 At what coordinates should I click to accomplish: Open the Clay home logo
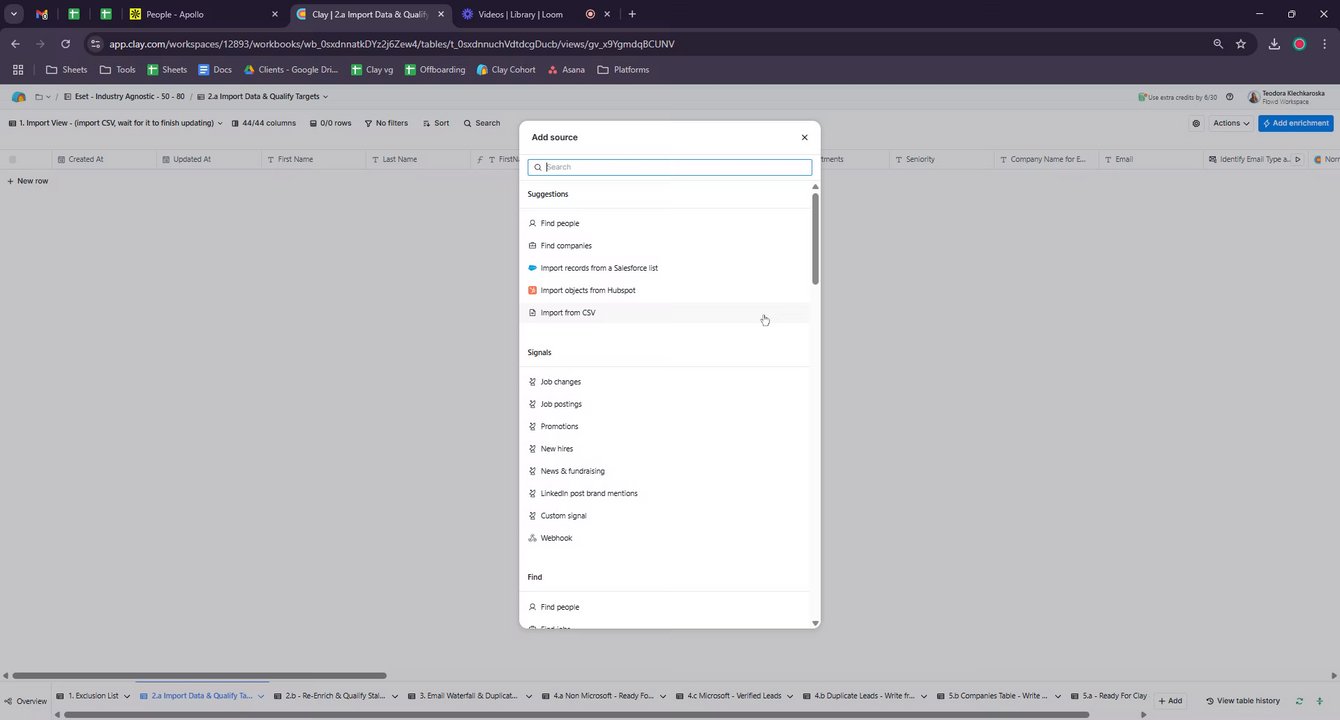point(18,97)
